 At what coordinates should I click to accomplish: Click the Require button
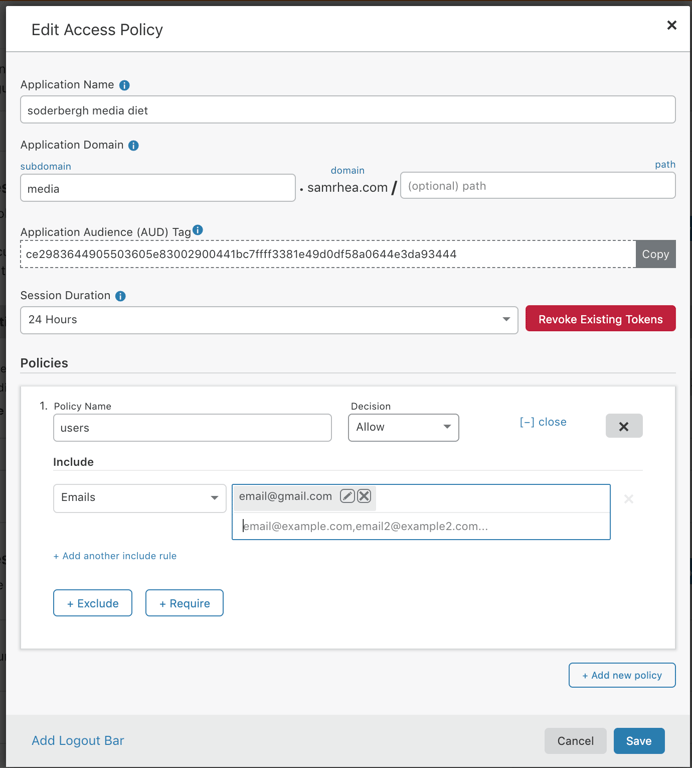pos(185,603)
